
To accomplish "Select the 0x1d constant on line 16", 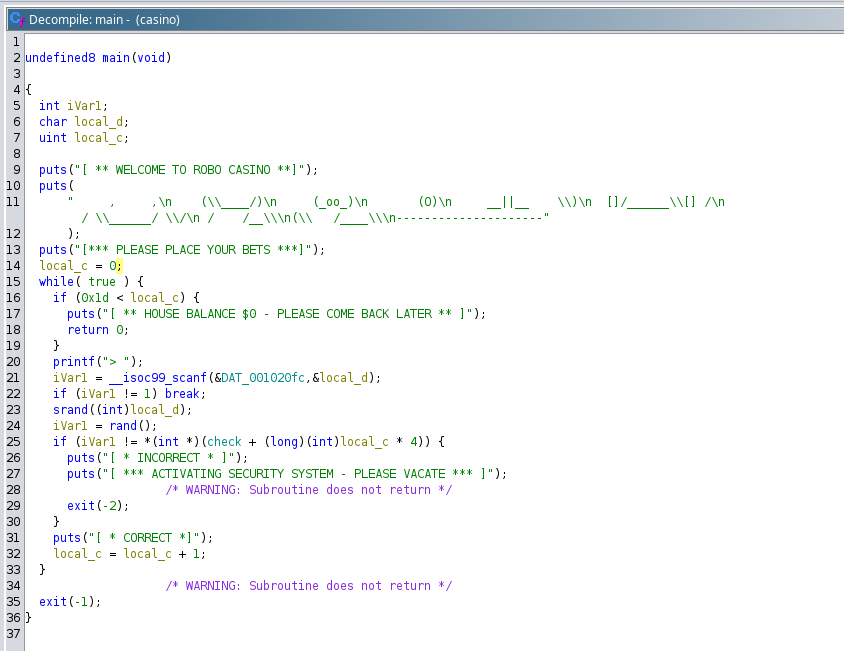I will [x=95, y=297].
